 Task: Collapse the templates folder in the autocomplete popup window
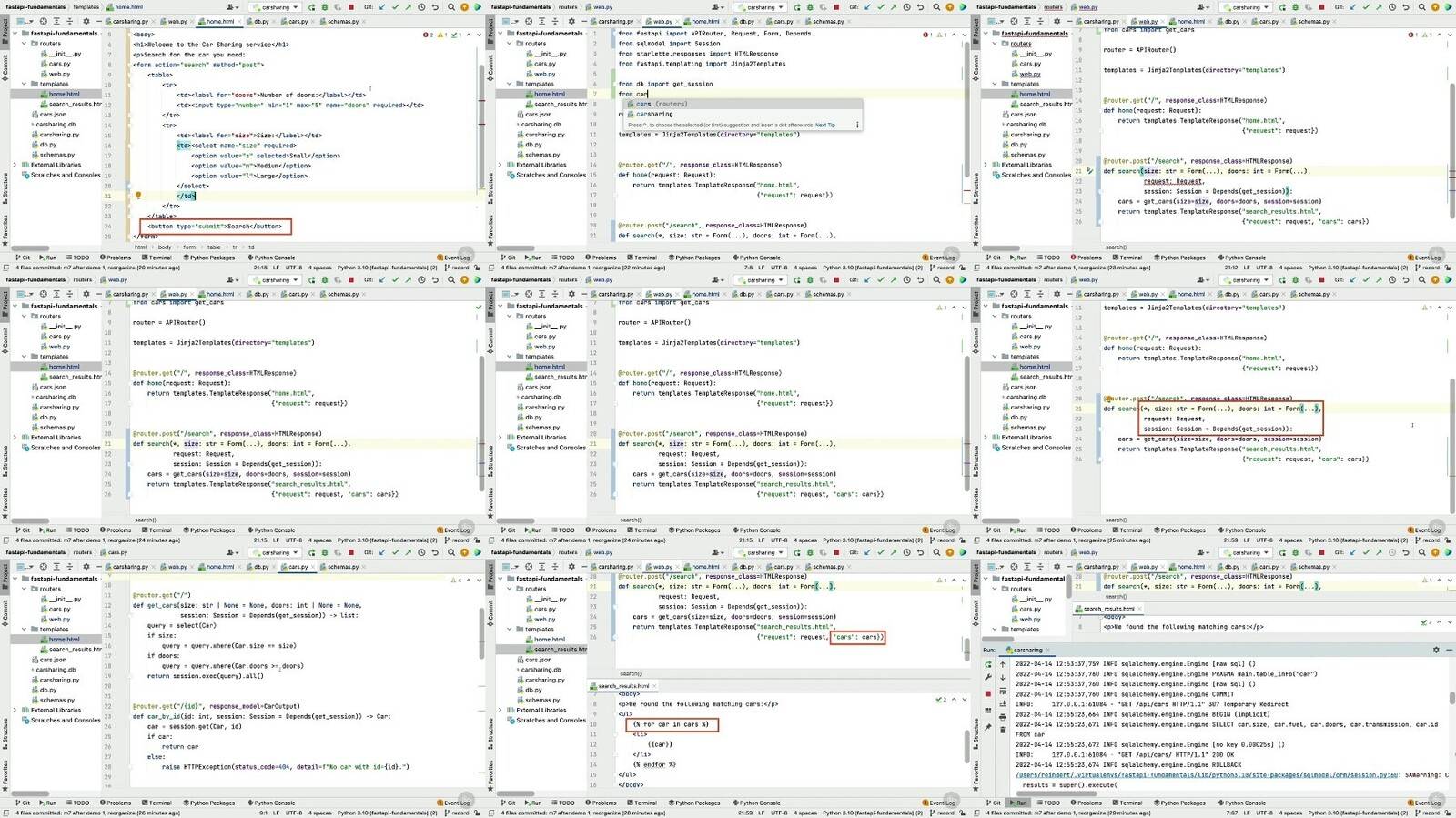coord(510,84)
